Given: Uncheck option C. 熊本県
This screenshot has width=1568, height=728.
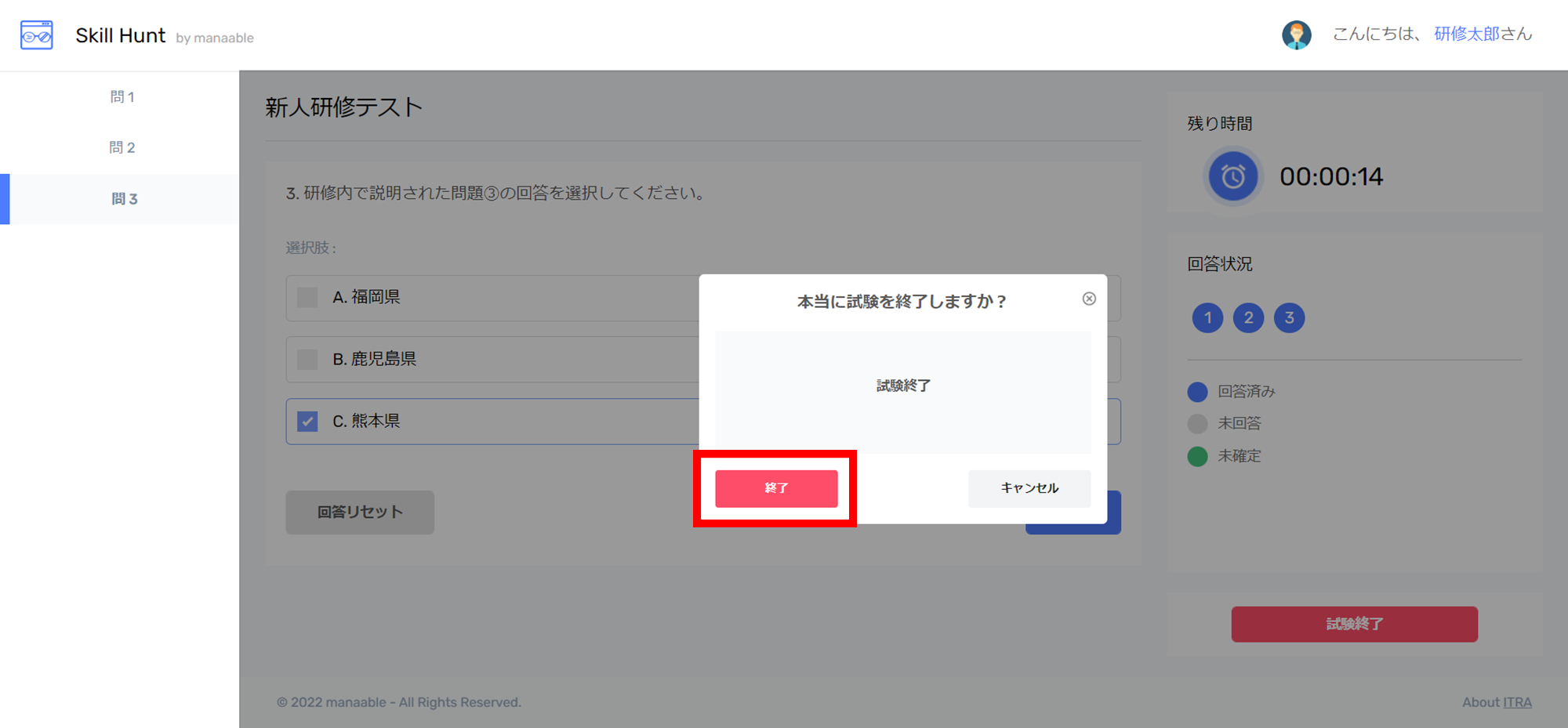Looking at the screenshot, I should pos(307,421).
